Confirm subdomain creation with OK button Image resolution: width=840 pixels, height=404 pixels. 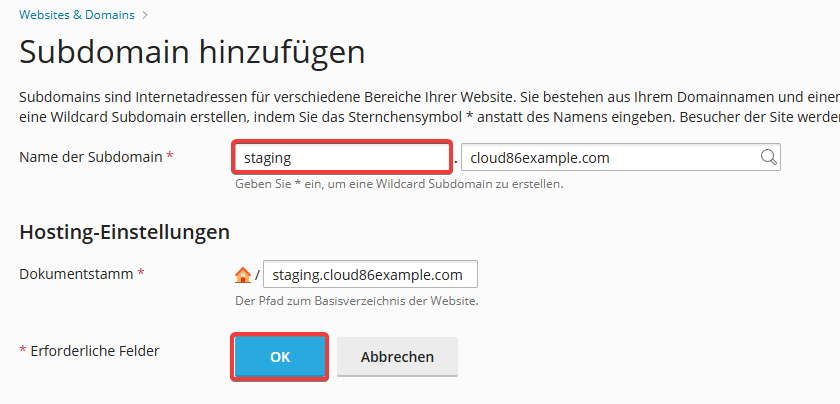[280, 357]
